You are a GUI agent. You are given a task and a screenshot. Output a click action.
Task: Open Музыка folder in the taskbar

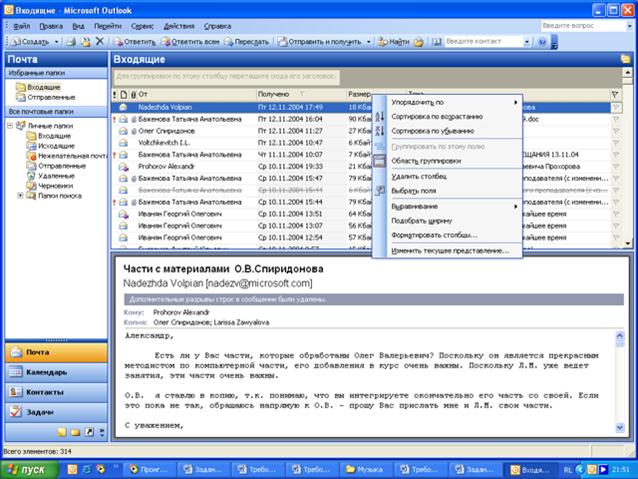point(367,470)
